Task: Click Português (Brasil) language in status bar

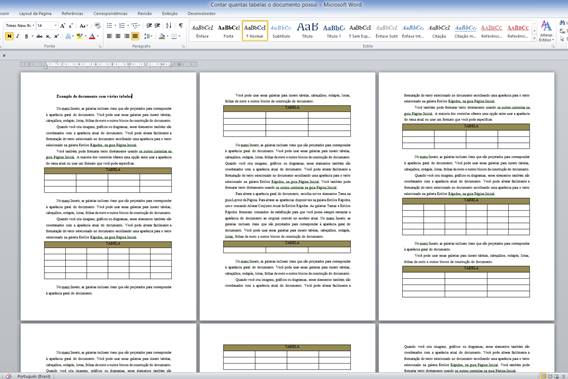Action: point(34,376)
